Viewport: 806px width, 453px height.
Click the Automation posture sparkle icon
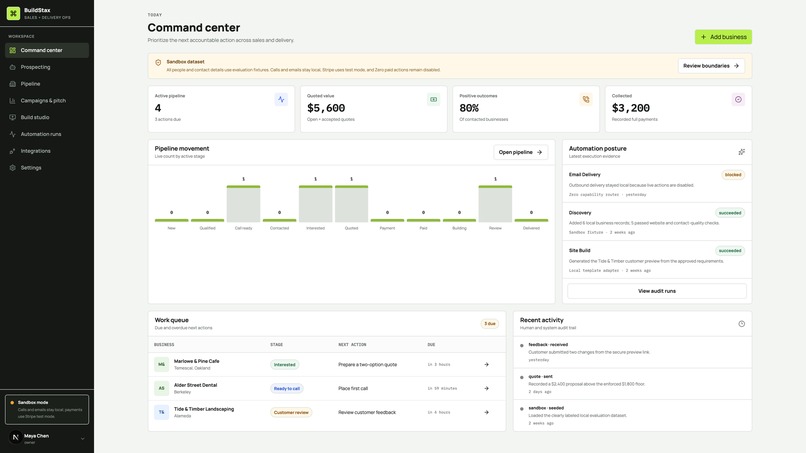pyautogui.click(x=741, y=152)
